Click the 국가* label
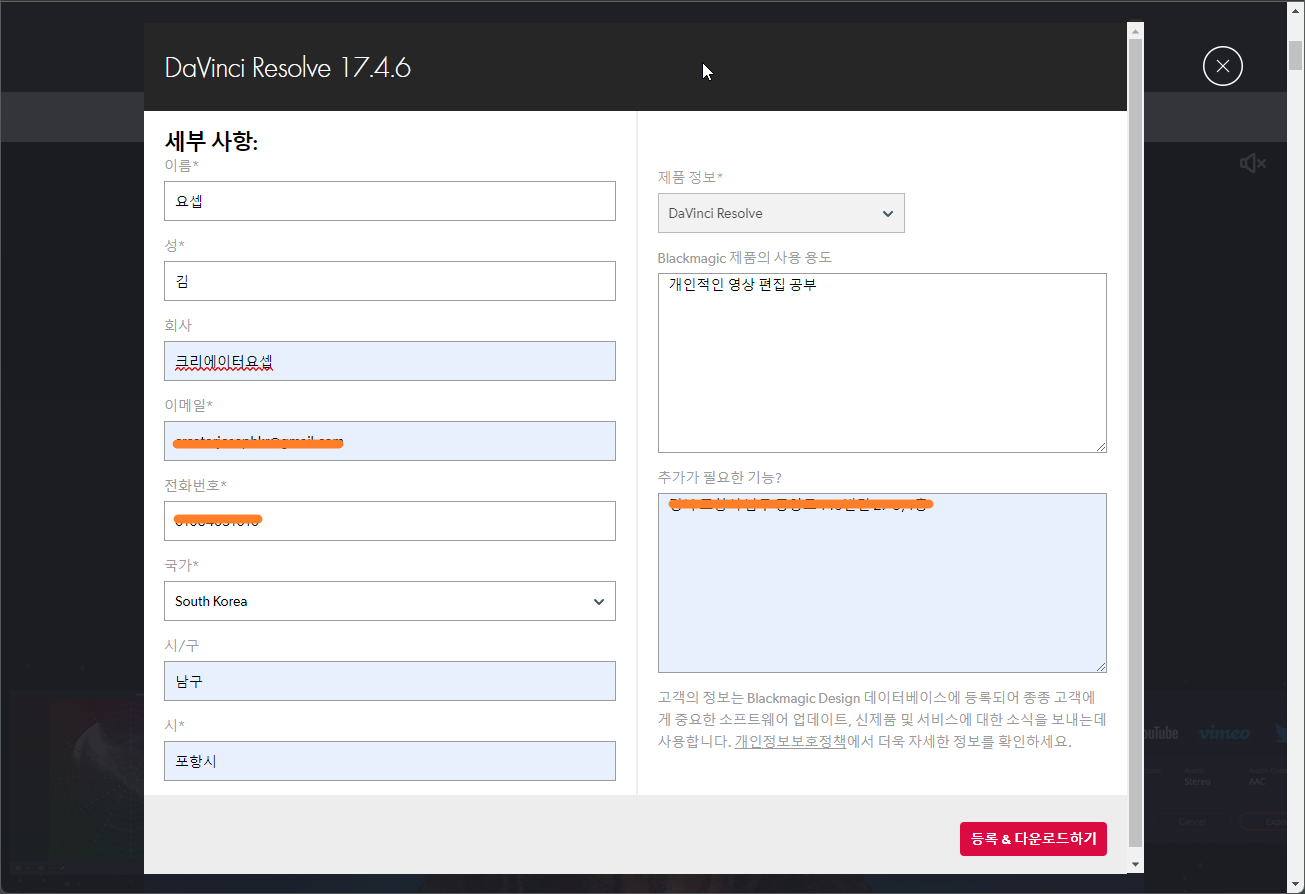Screen dimensions: 1305x894 point(181,565)
